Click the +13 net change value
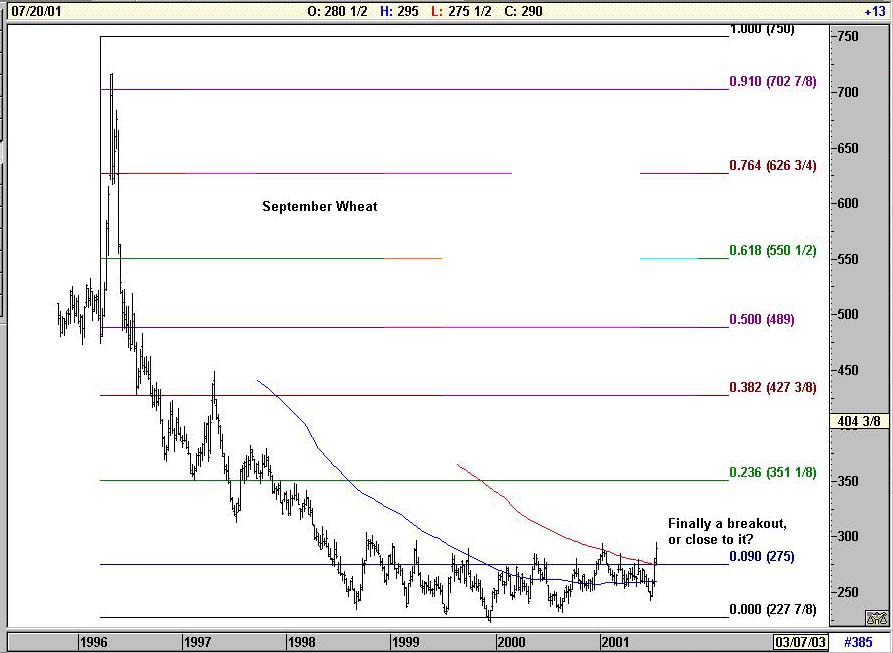Screen dimensions: 893x653 (x=874, y=11)
